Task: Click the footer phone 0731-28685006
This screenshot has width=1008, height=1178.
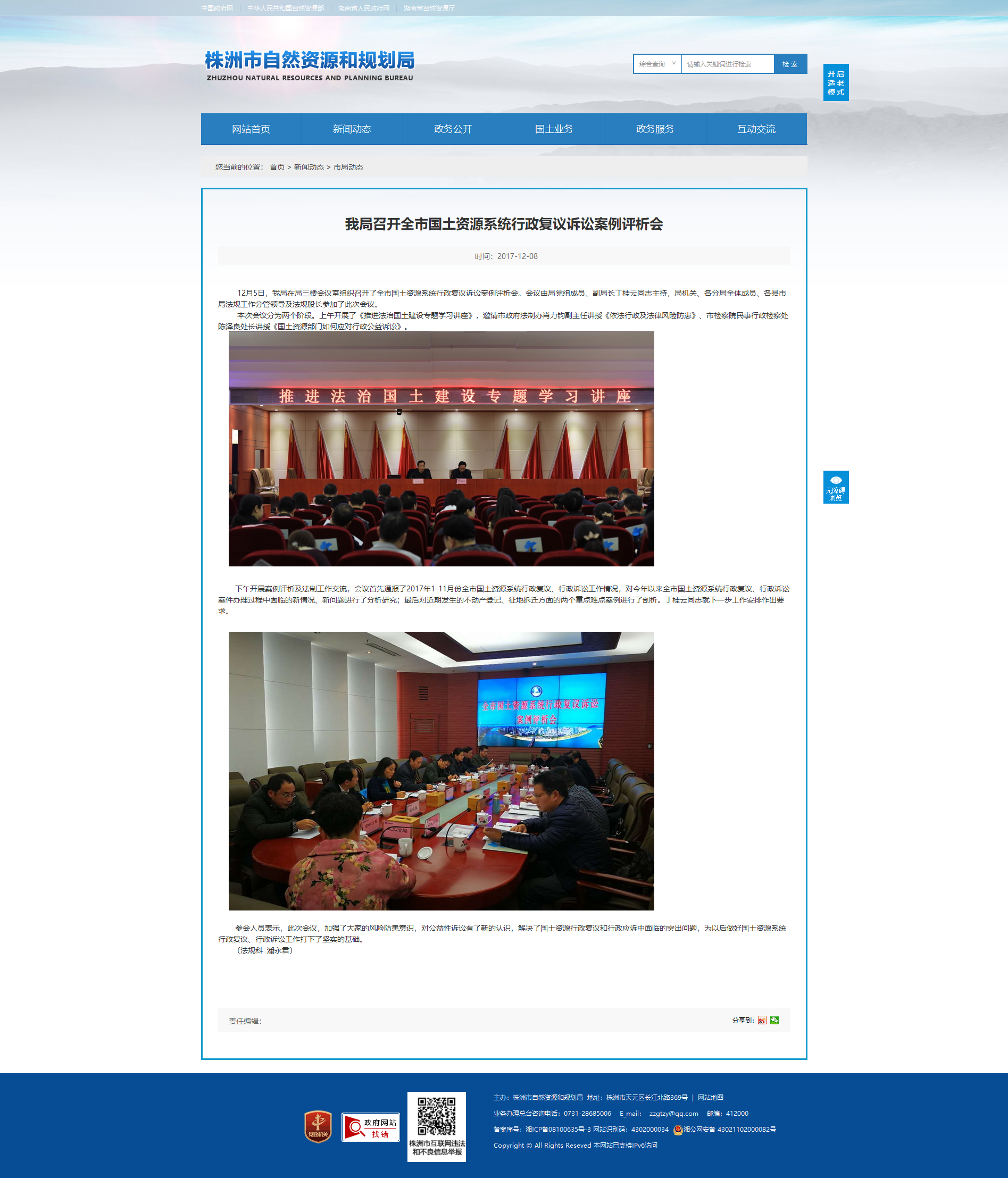Action: pyautogui.click(x=587, y=1113)
